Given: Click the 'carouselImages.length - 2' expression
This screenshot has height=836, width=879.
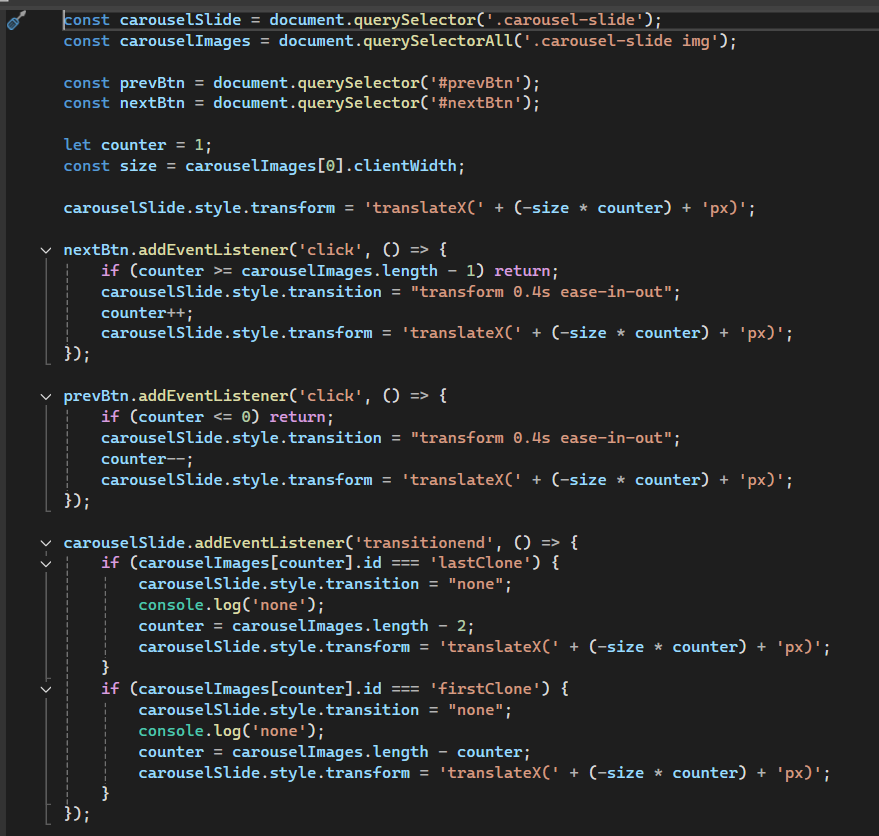Looking at the screenshot, I should 349,626.
